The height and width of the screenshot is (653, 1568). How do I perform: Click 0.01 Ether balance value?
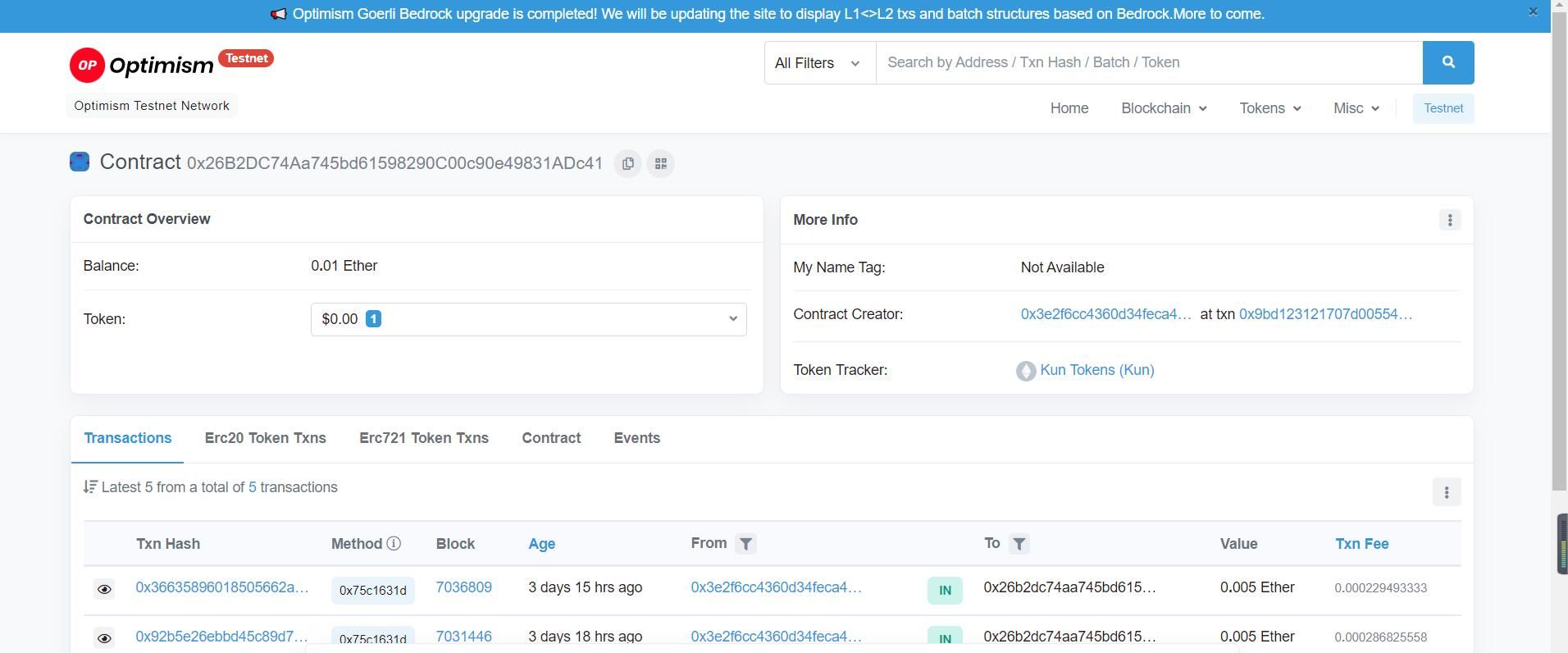344,266
